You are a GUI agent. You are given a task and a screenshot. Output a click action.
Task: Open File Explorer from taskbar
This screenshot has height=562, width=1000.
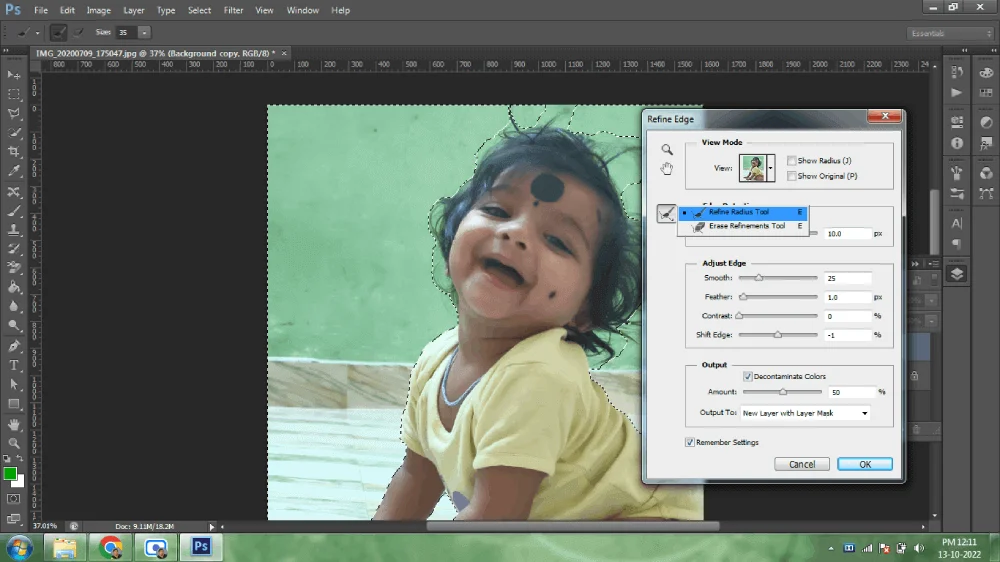(64, 548)
